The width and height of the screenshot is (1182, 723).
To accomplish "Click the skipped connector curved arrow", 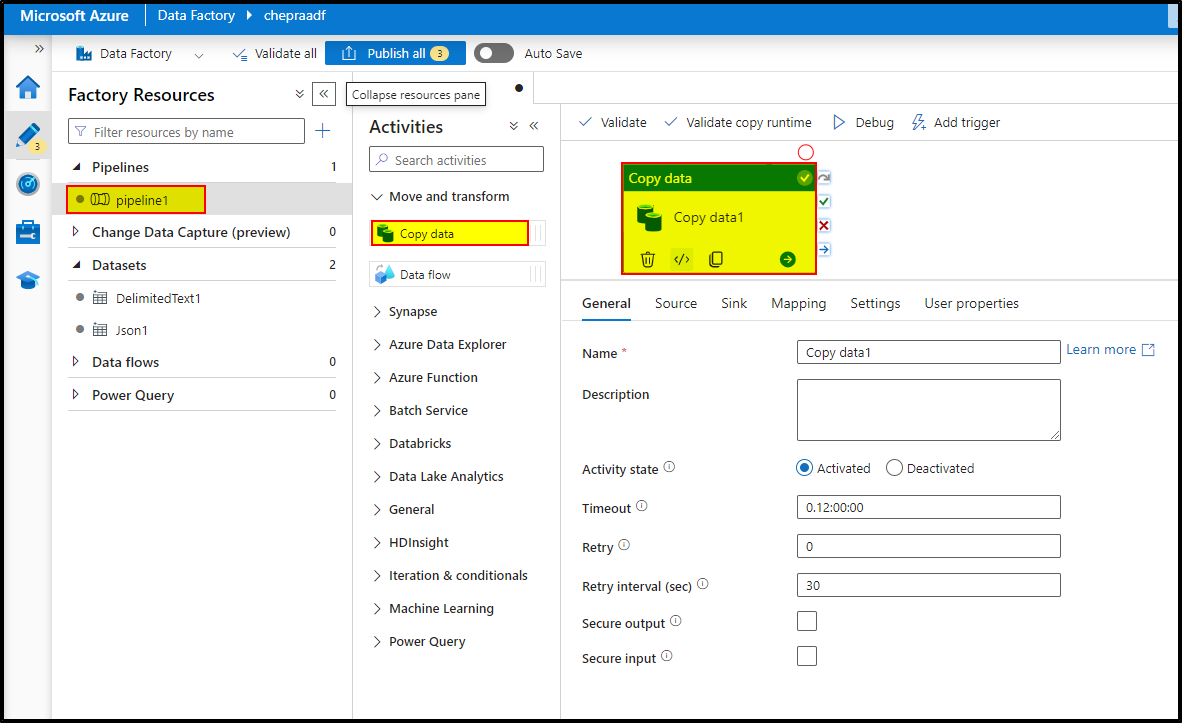I will click(x=824, y=178).
